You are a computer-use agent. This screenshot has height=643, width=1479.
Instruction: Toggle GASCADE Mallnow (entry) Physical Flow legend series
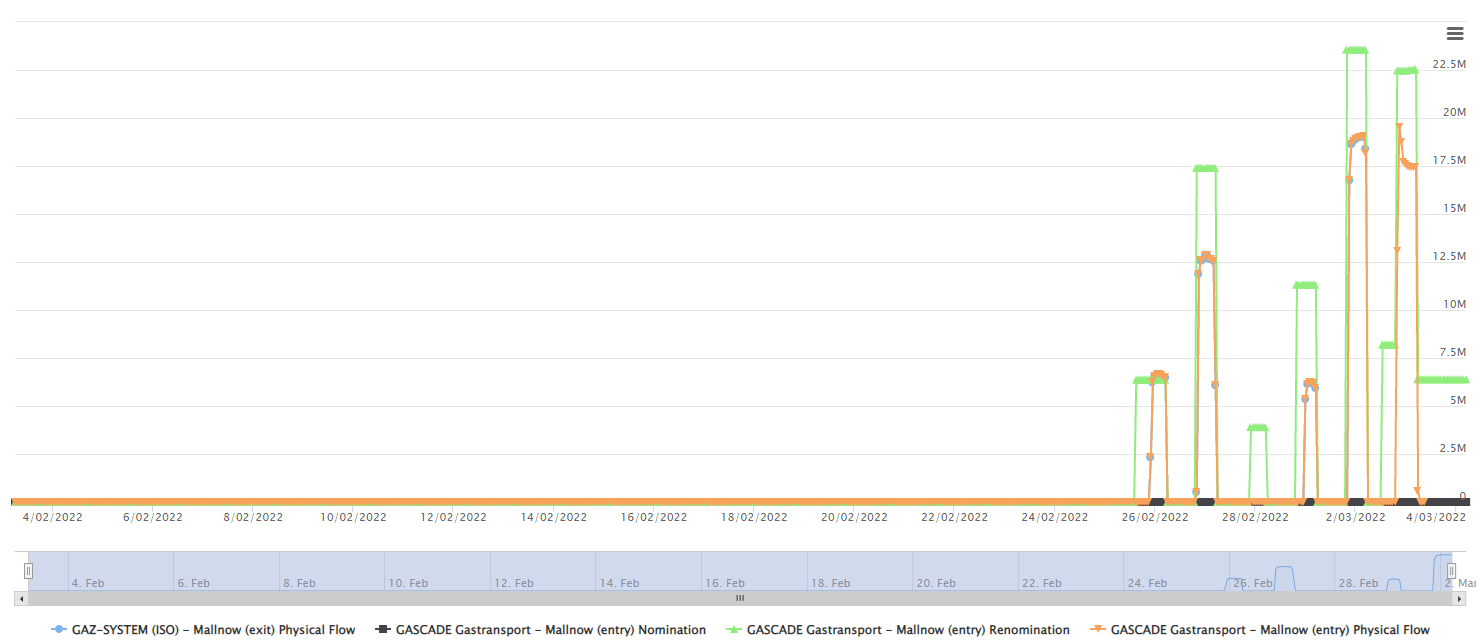[1260, 630]
